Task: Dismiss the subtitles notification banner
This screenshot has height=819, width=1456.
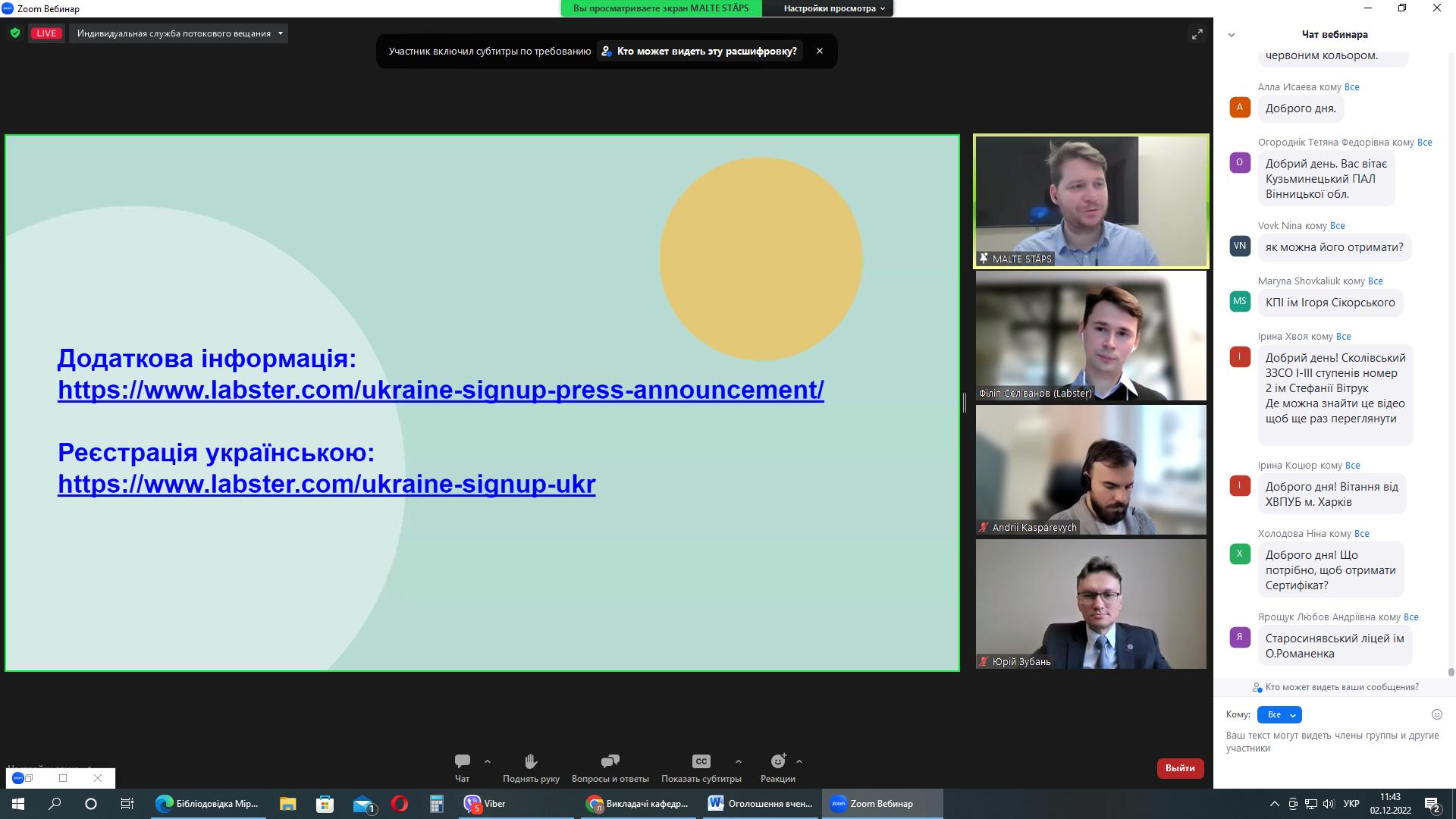Action: tap(820, 51)
